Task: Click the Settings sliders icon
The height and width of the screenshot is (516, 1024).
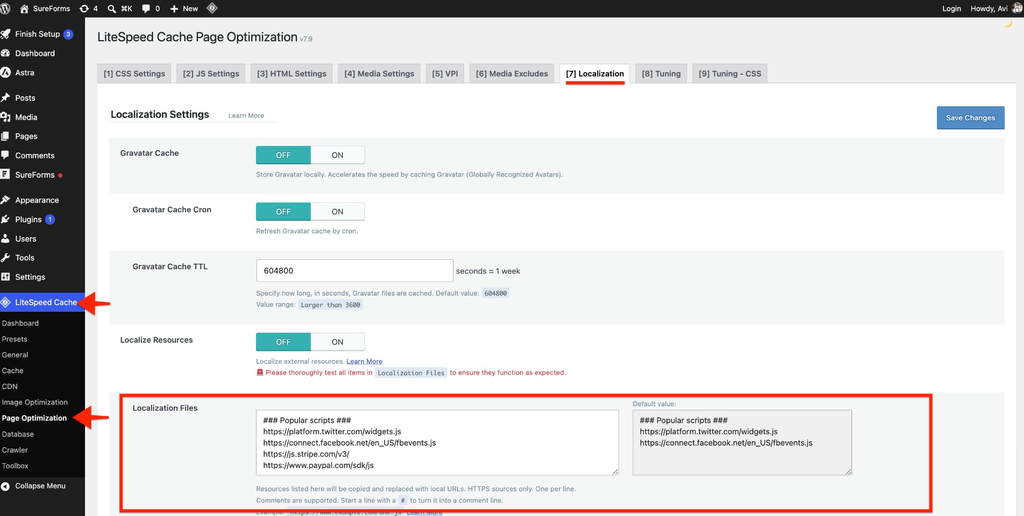Action: tap(6, 277)
